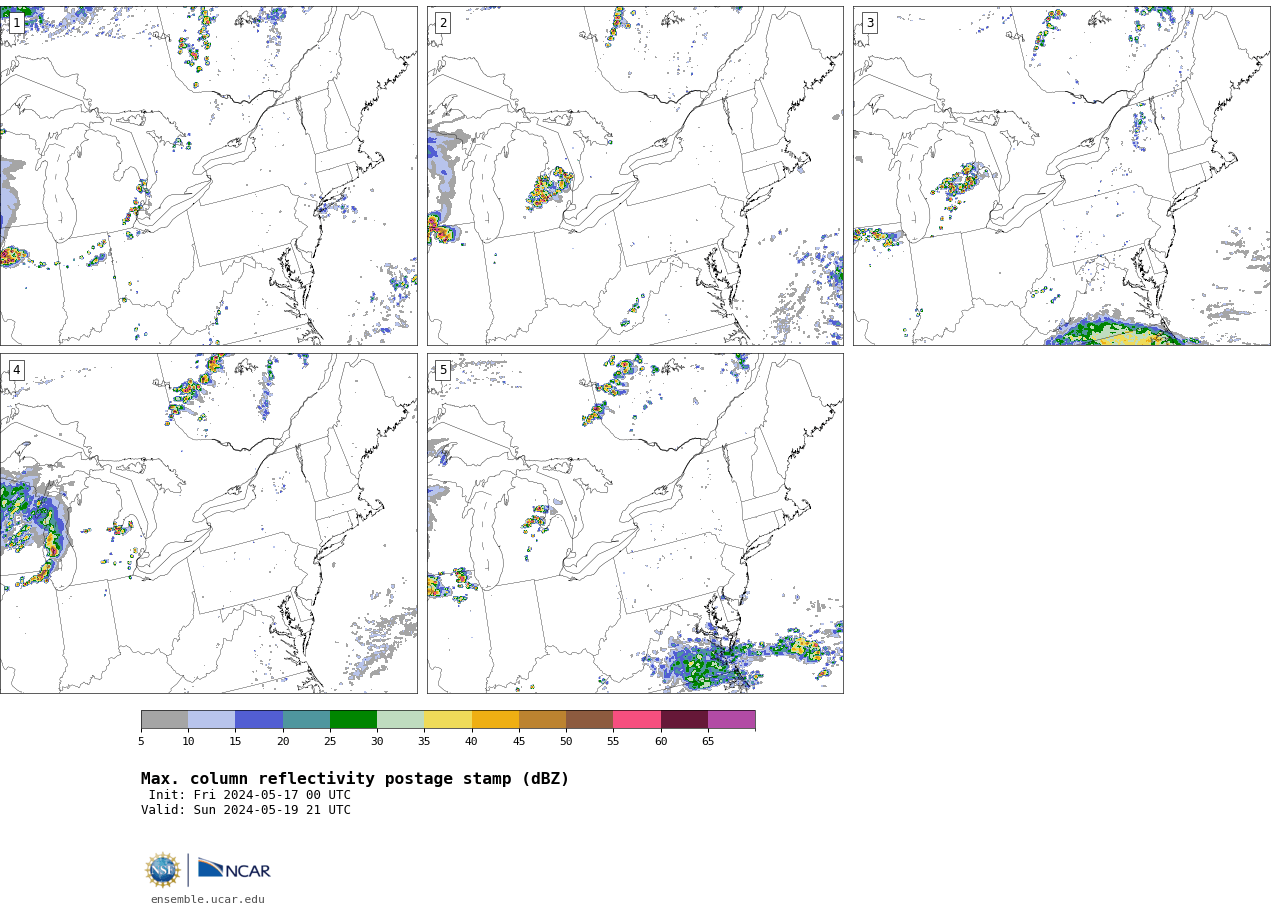Click the panel label number 3
This screenshot has width=1280, height=910.
pos(869,23)
